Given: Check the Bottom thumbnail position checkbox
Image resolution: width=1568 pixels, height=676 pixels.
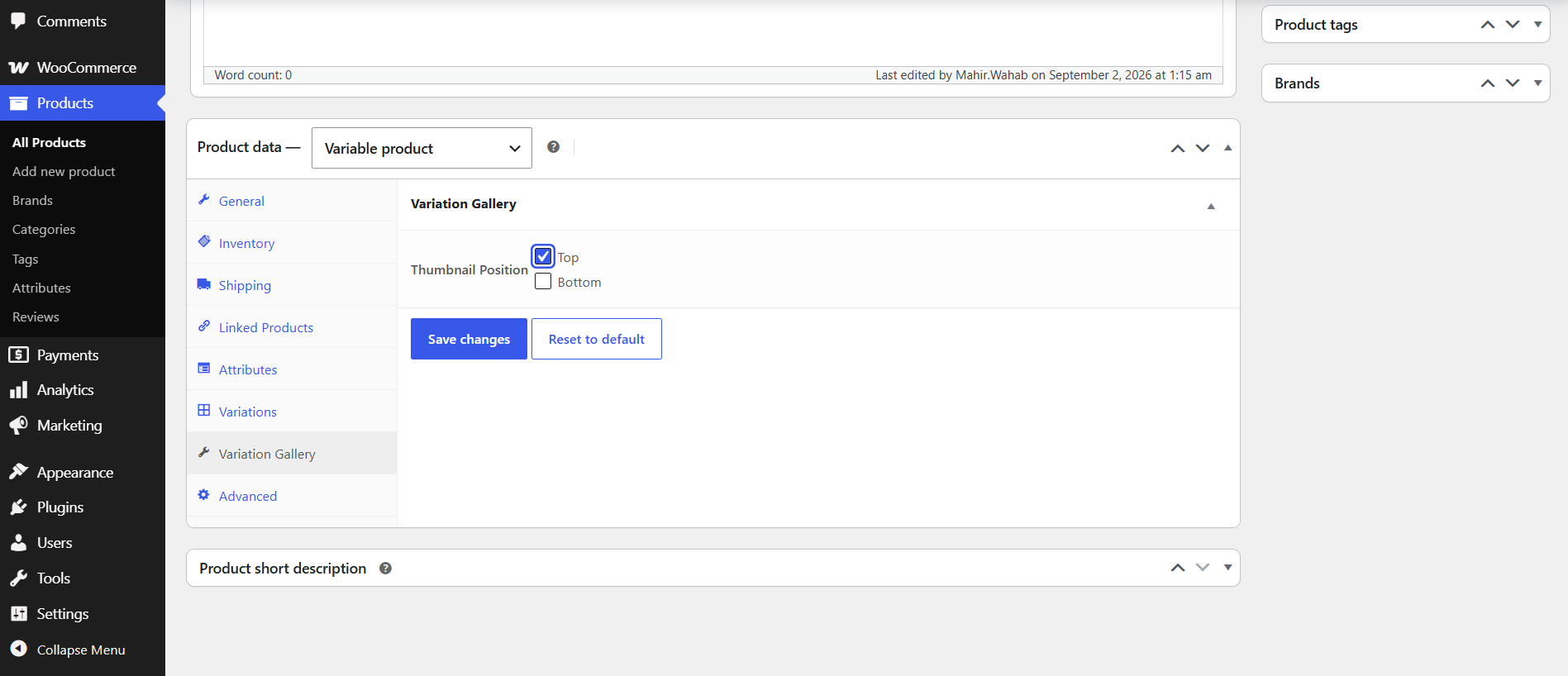Looking at the screenshot, I should point(543,281).
